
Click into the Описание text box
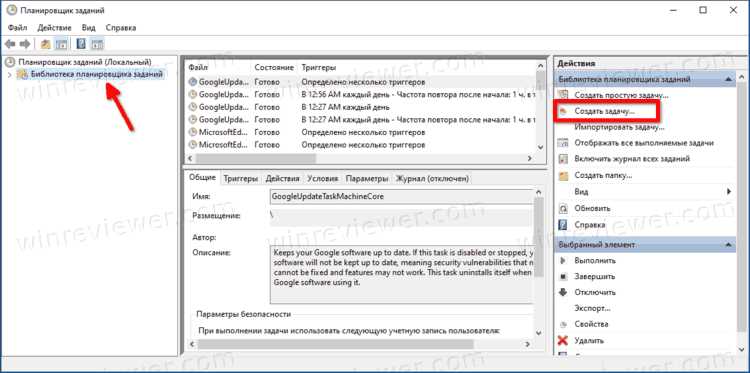402,274
